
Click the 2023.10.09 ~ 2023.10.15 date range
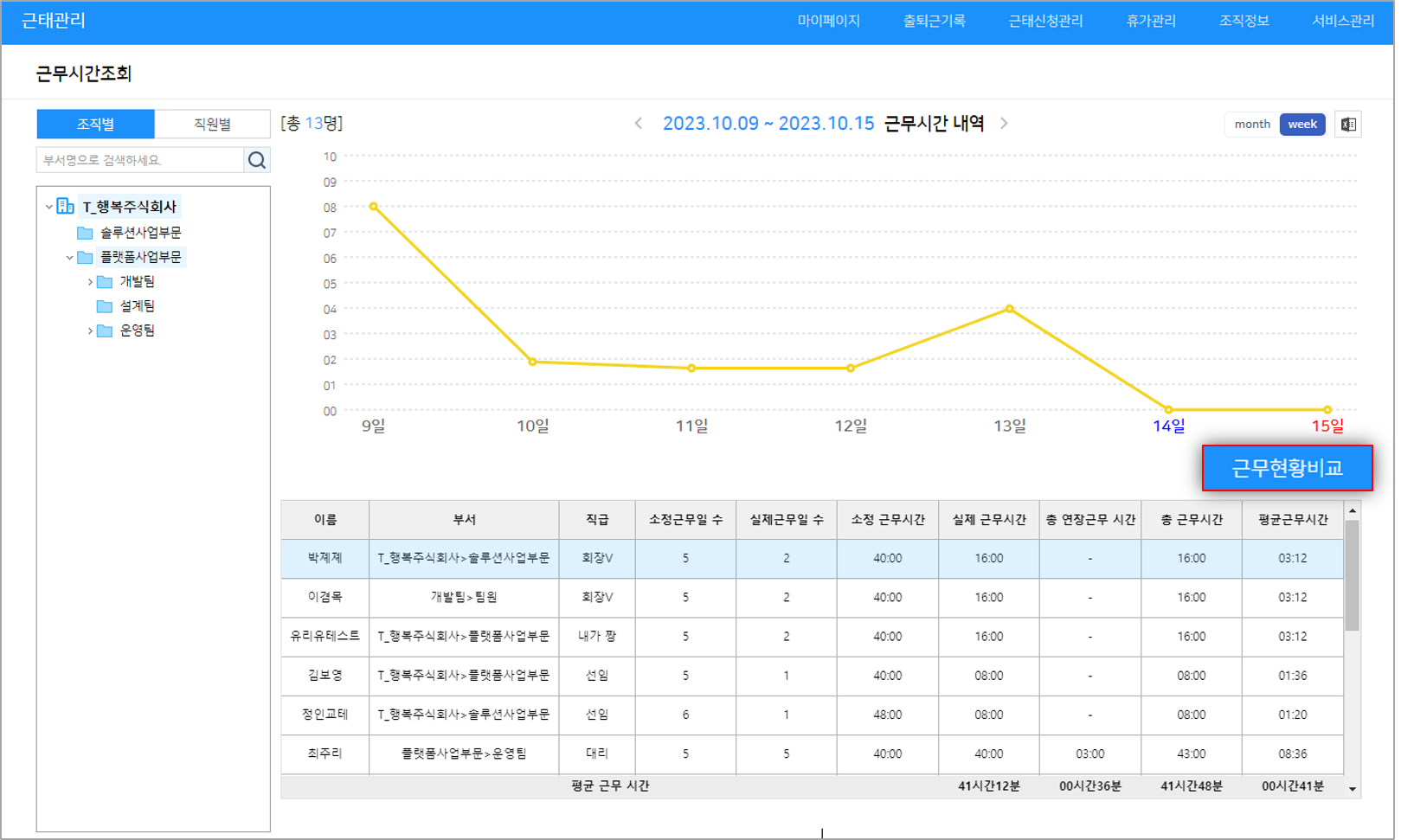click(x=768, y=124)
